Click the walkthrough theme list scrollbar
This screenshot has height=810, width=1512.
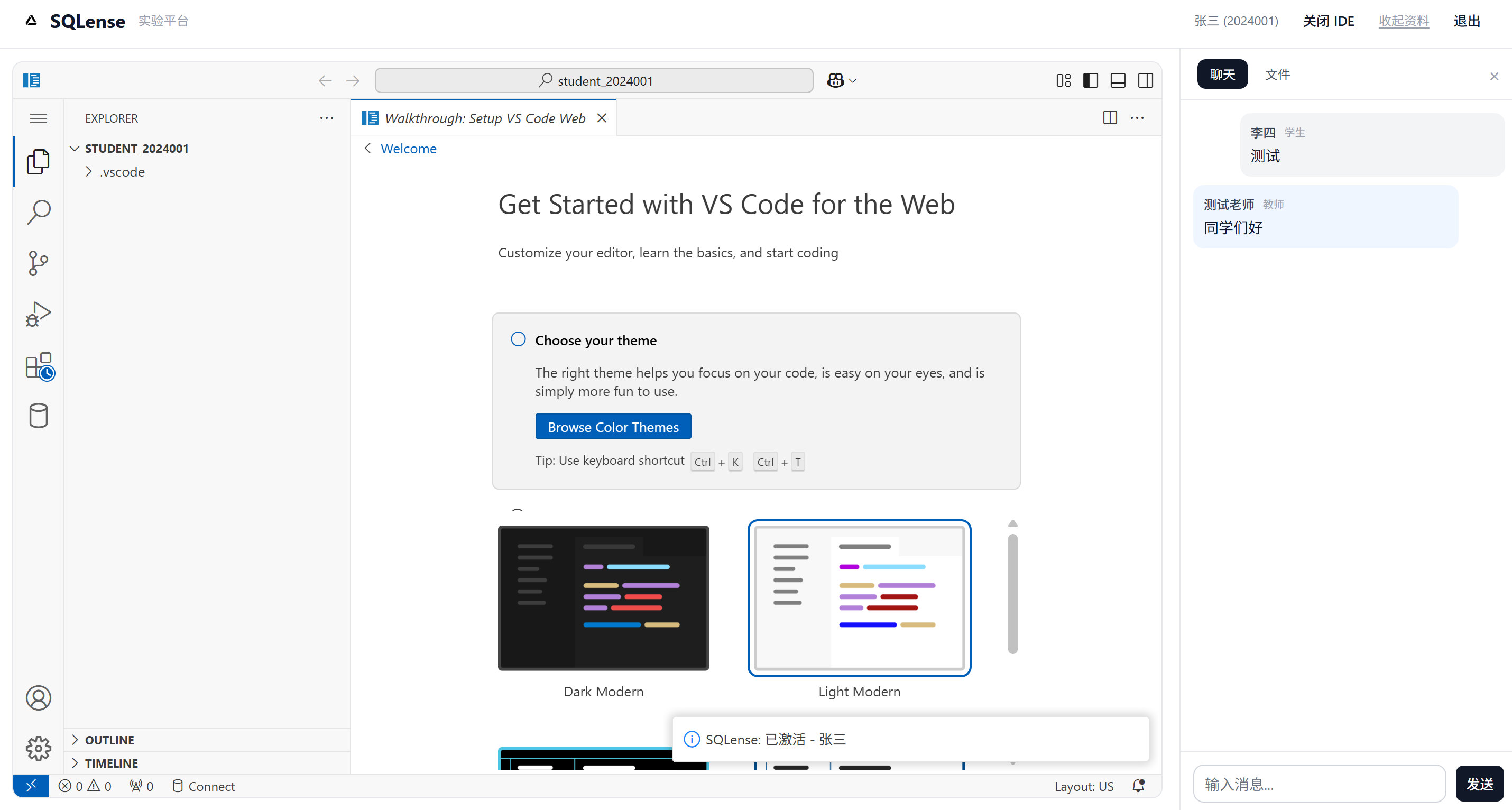[x=1012, y=593]
